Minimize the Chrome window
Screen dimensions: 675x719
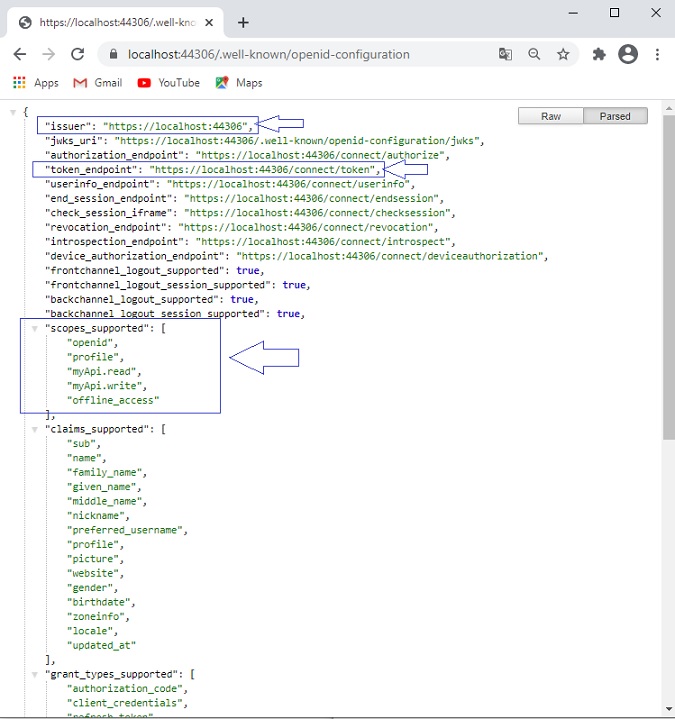tap(573, 13)
